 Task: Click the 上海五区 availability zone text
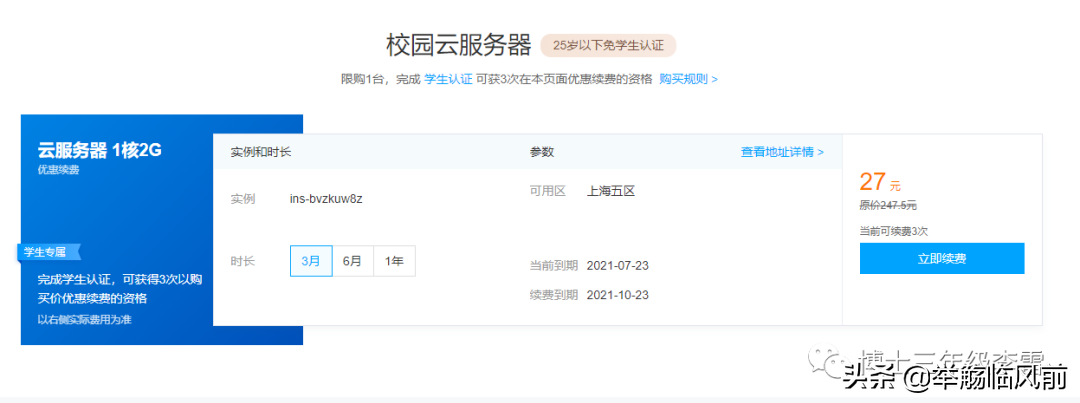point(610,191)
